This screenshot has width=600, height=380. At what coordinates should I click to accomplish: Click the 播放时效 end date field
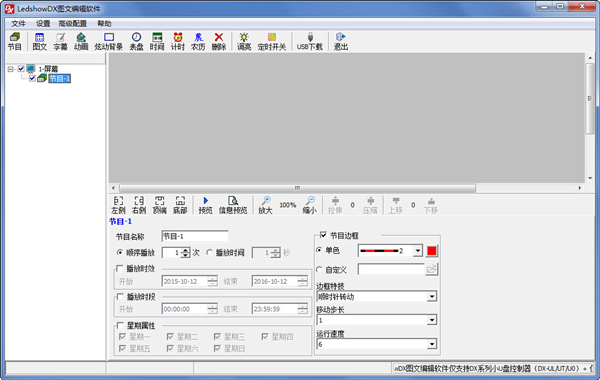(280, 281)
